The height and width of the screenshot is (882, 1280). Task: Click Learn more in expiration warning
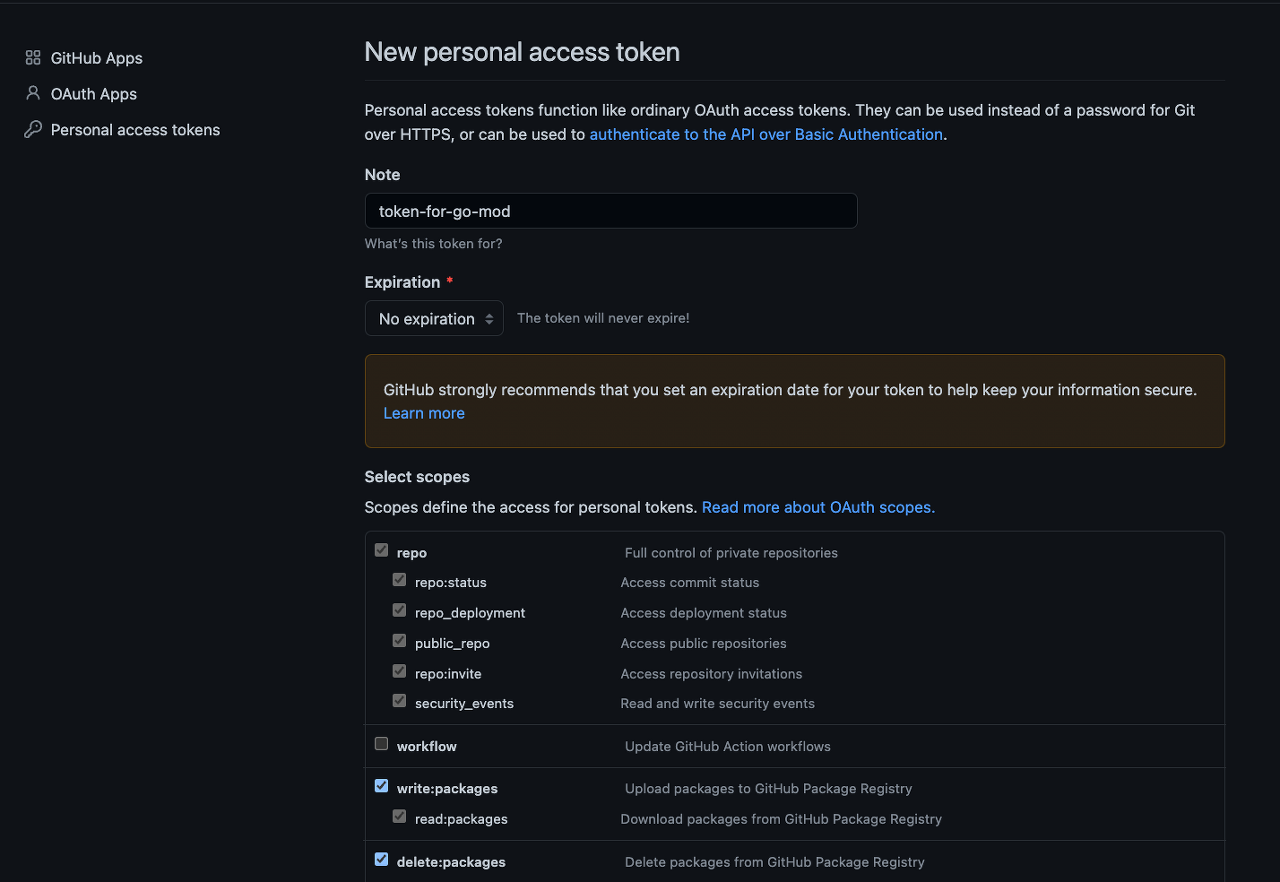(x=424, y=413)
